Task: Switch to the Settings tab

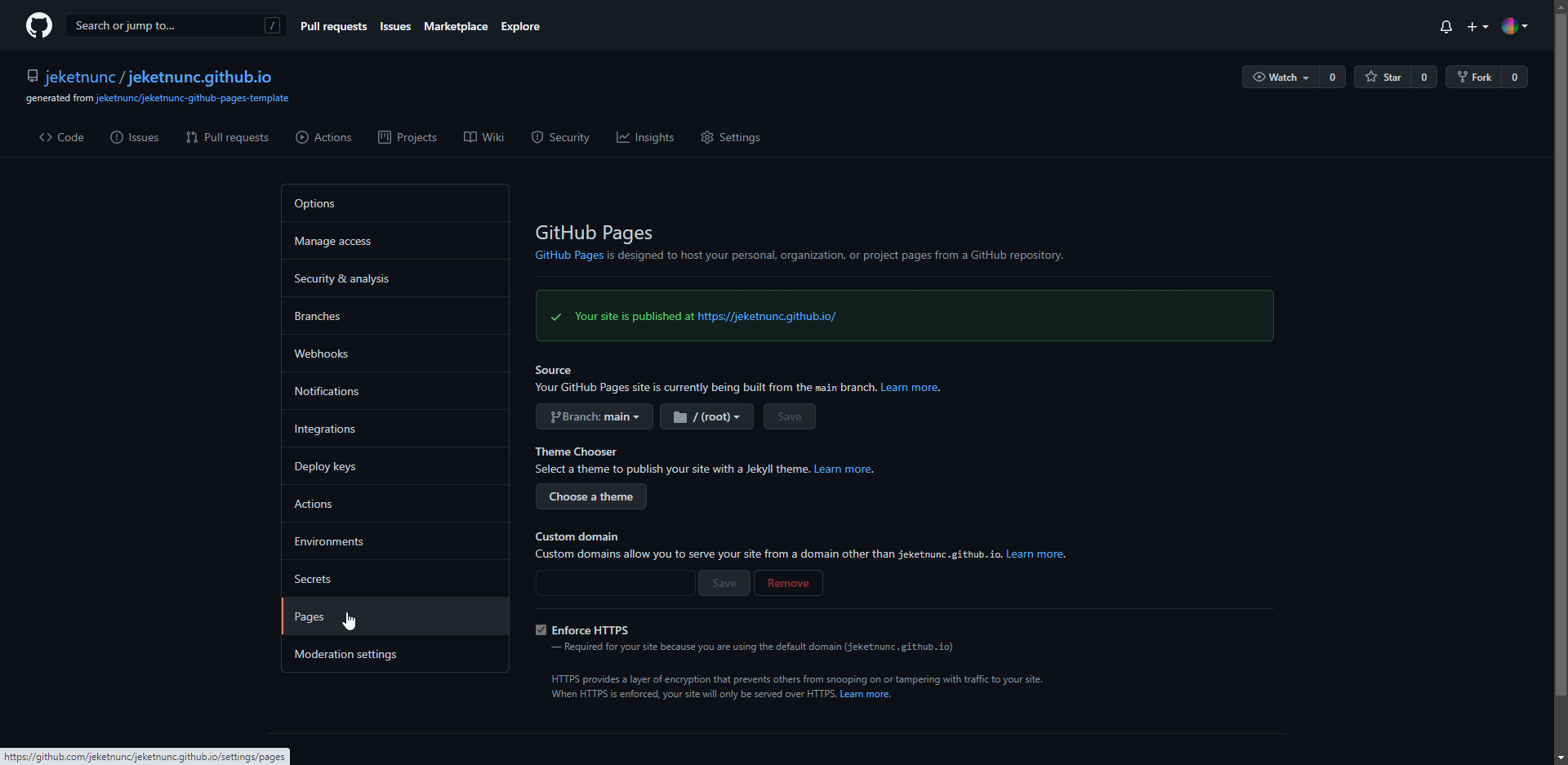Action: click(730, 137)
